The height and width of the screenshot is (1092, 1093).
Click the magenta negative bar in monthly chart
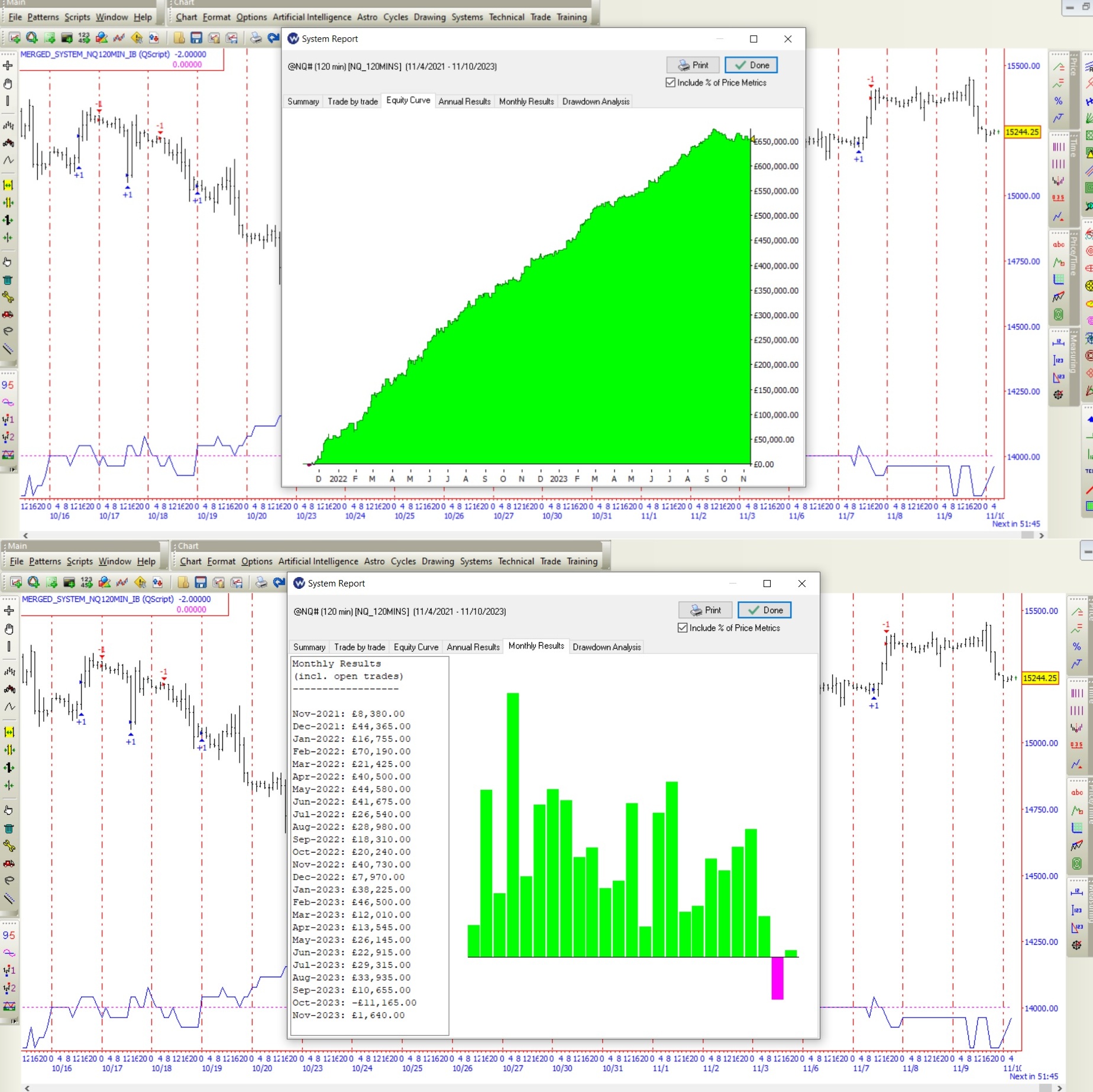click(x=777, y=978)
